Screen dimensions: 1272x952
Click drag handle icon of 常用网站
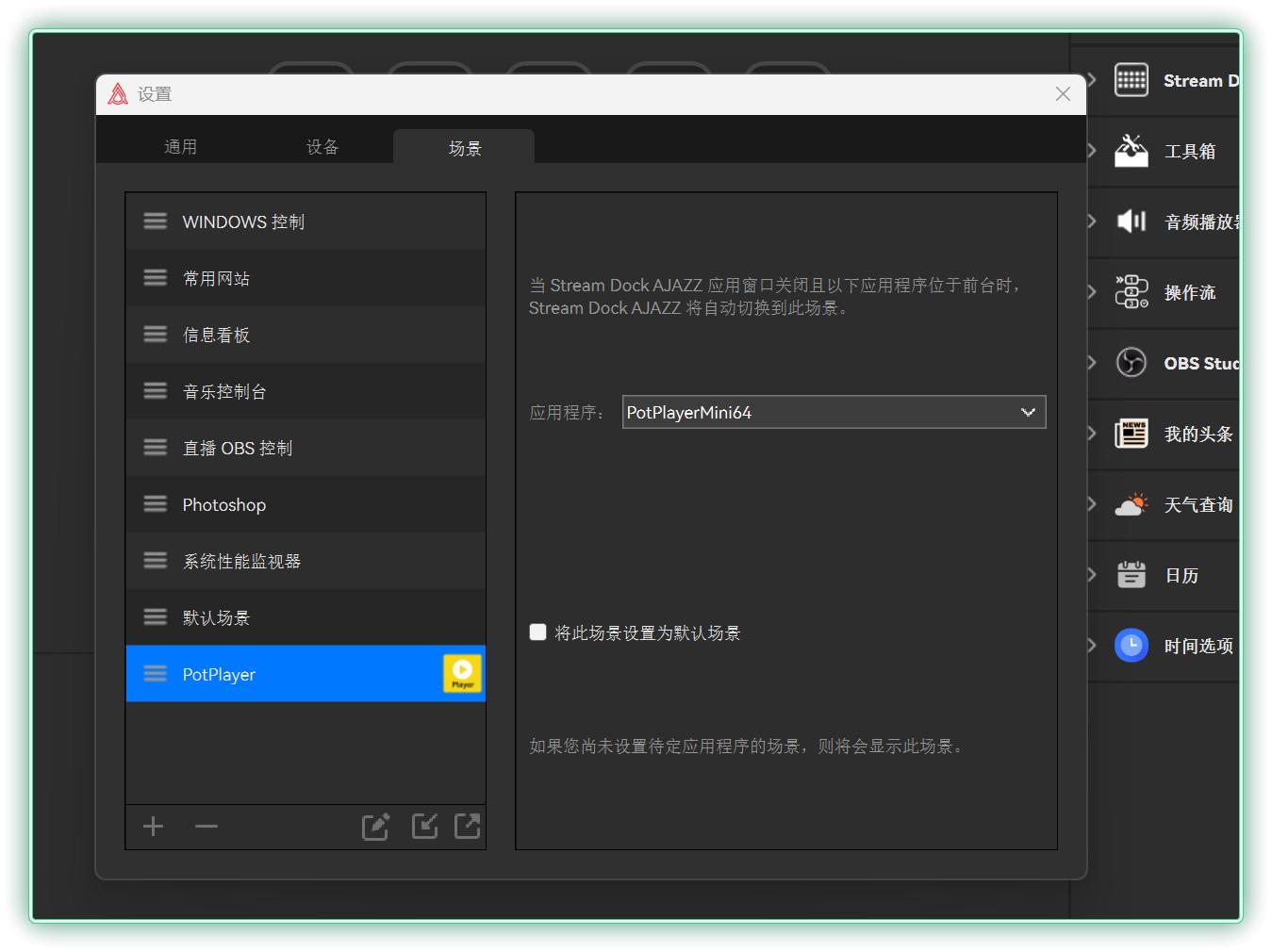155,278
